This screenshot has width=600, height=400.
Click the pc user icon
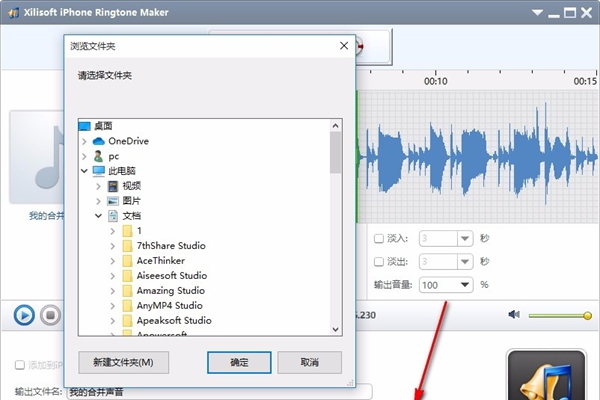pyautogui.click(x=98, y=156)
